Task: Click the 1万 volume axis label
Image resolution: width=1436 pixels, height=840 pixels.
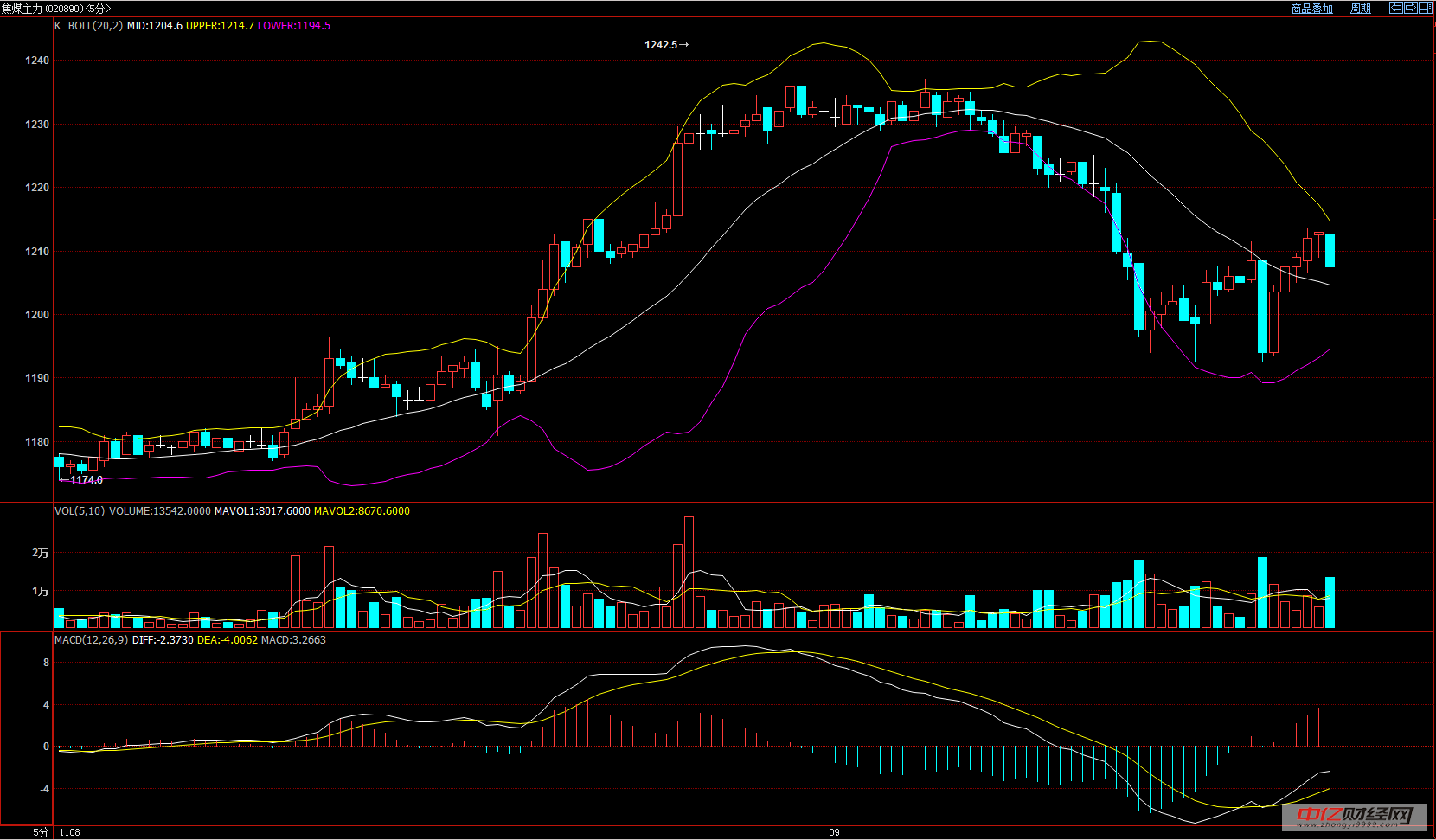Action: (x=41, y=591)
